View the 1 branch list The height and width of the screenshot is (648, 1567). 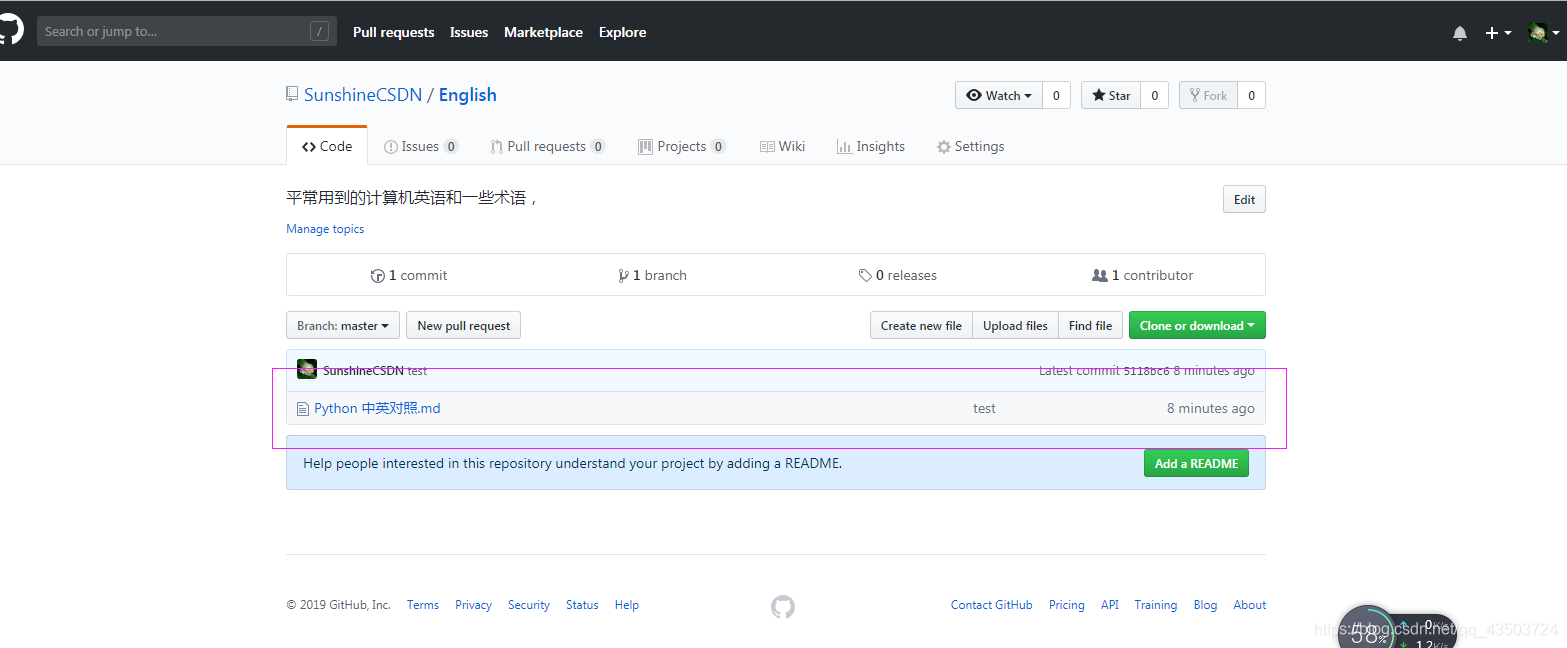coord(653,275)
